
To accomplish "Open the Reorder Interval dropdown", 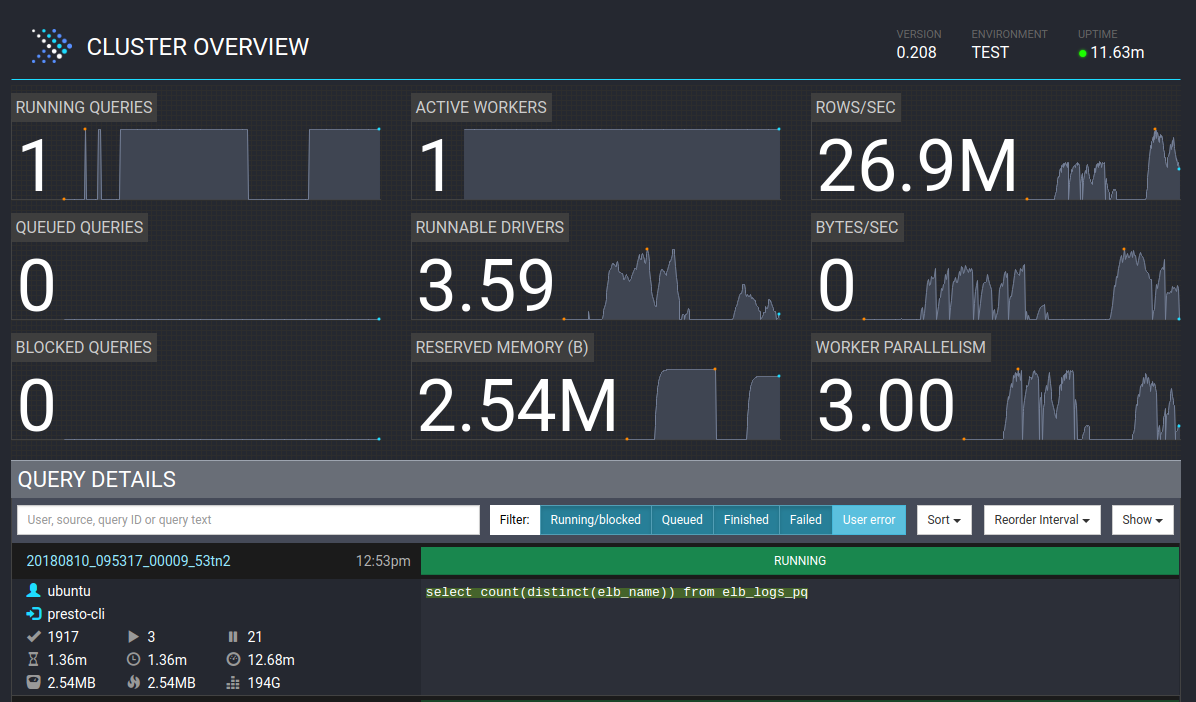I will [1042, 520].
